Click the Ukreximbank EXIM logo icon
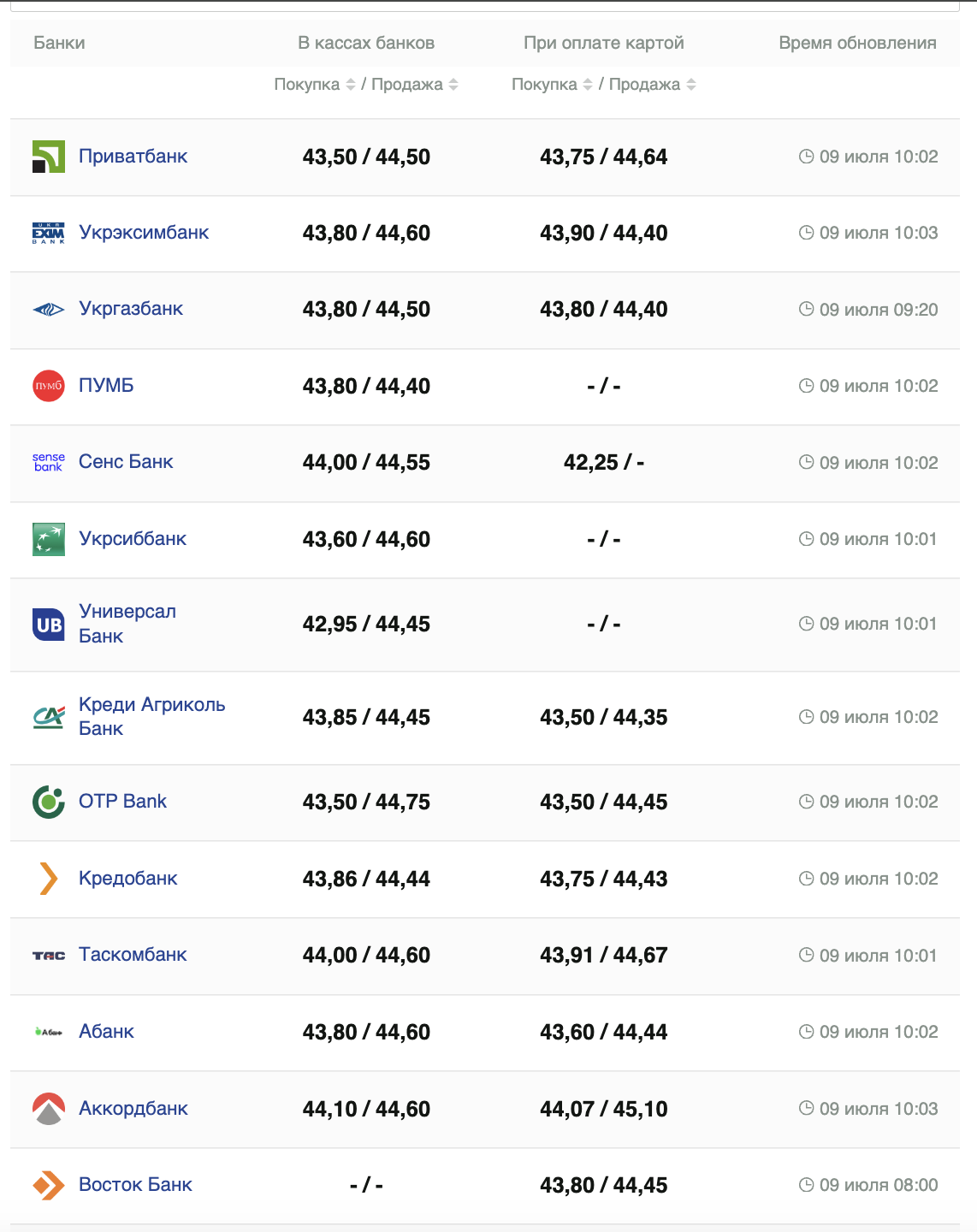The width and height of the screenshot is (977, 1232). [49, 233]
